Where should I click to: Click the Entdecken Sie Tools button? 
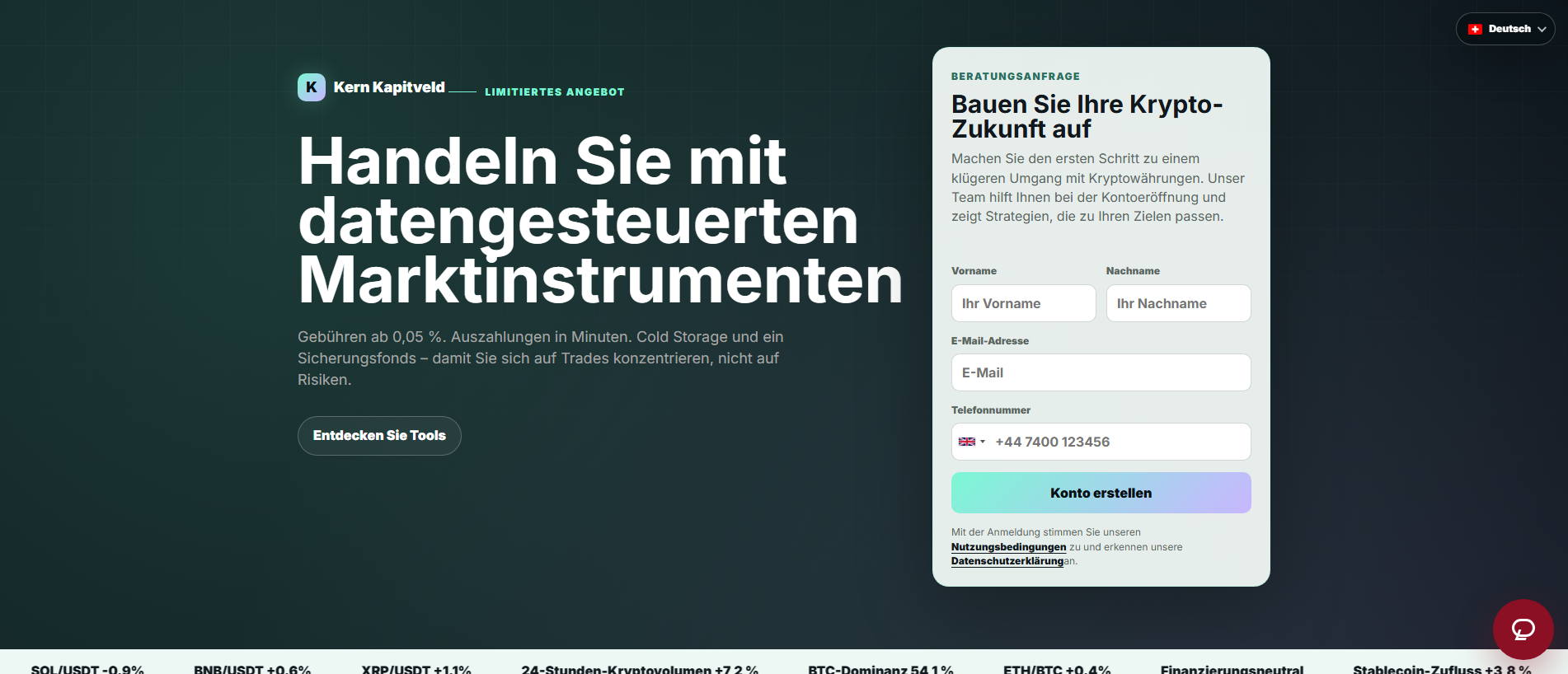(x=379, y=436)
